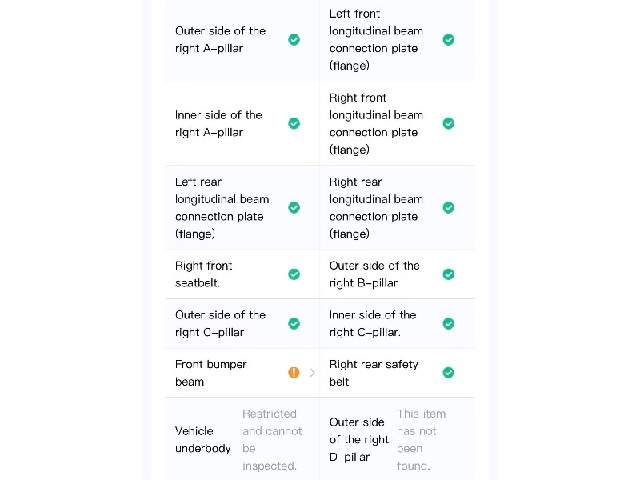Image resolution: width=640 pixels, height=480 pixels.
Task: Click green check for left front longitudinal beam
Action: (448, 40)
